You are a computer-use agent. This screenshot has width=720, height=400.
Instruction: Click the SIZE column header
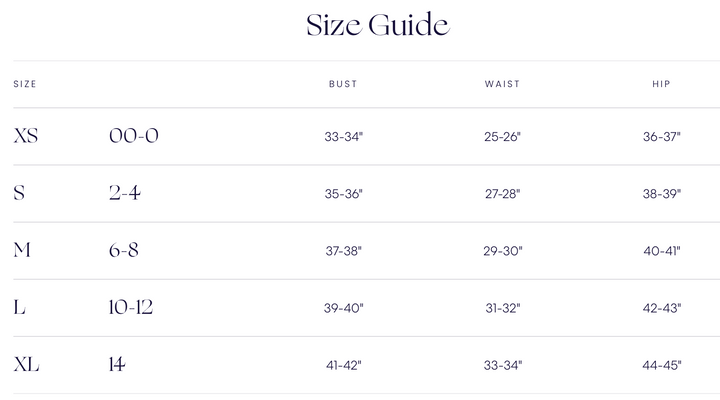(x=25, y=84)
